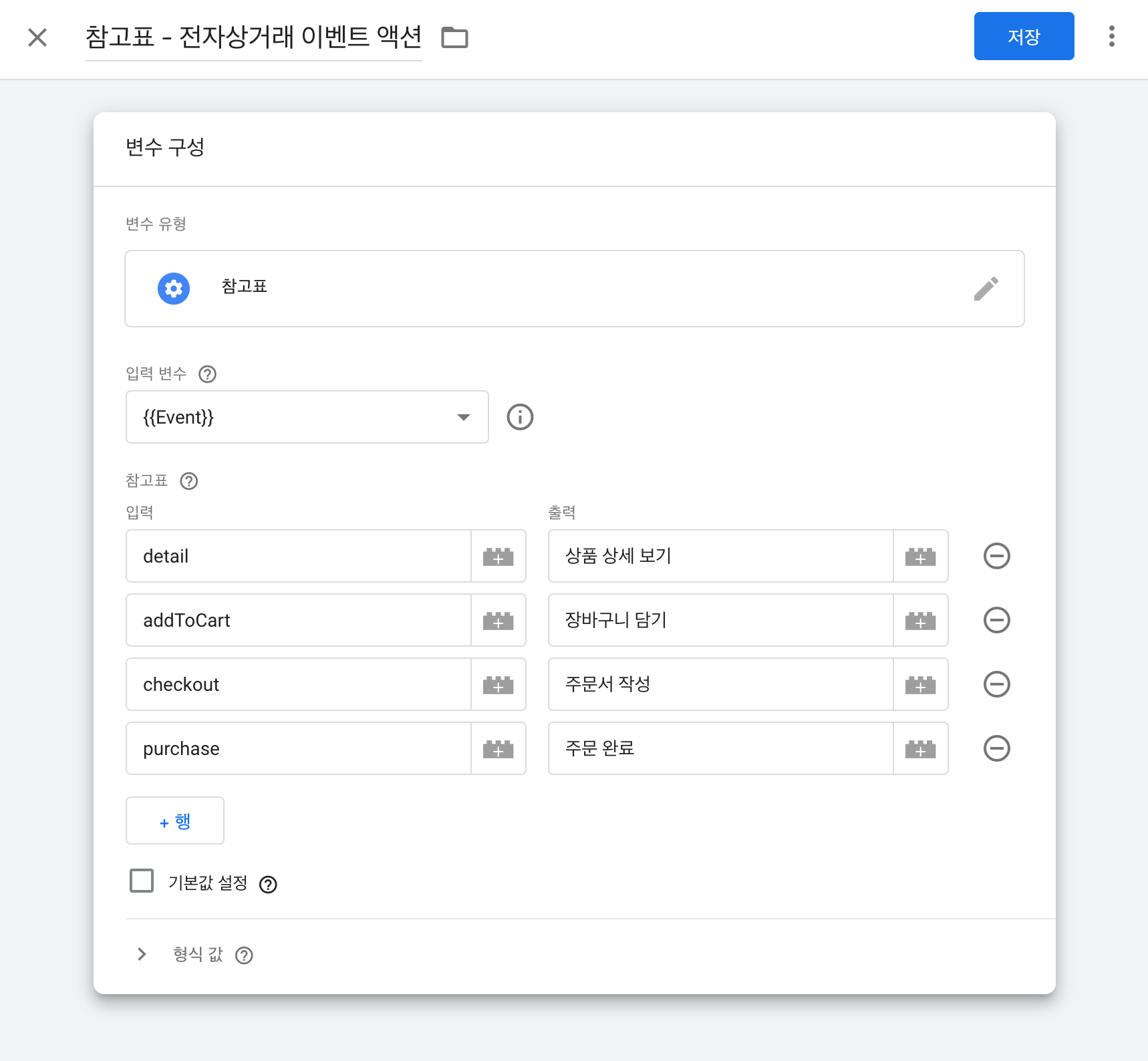The width and height of the screenshot is (1148, 1061).
Task: Delete the checkout row using the minus button
Action: tap(996, 684)
